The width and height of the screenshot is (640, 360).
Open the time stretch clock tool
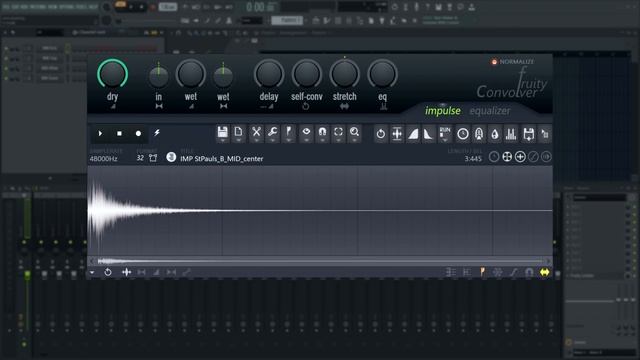point(462,134)
